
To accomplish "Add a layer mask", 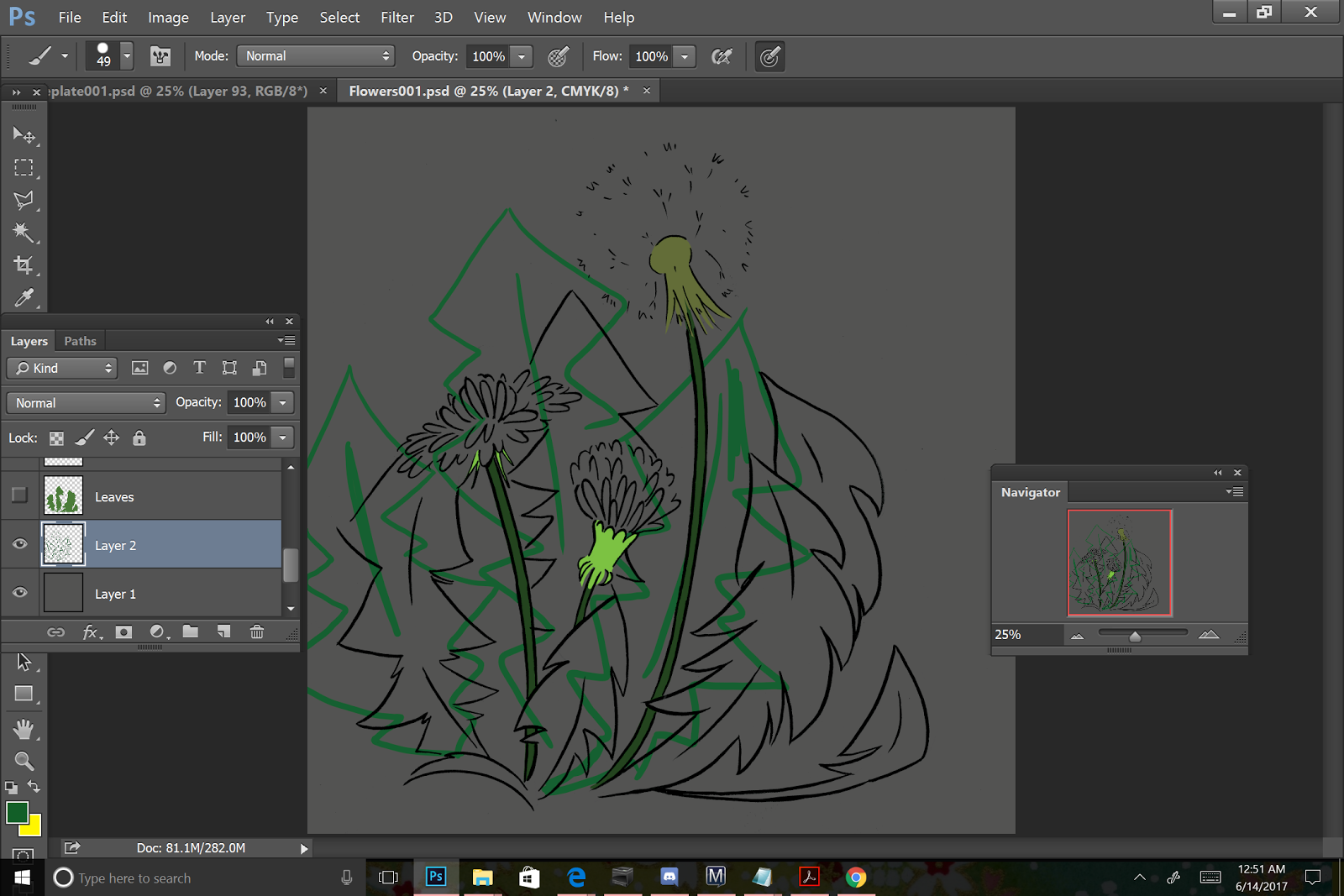I will (x=123, y=631).
